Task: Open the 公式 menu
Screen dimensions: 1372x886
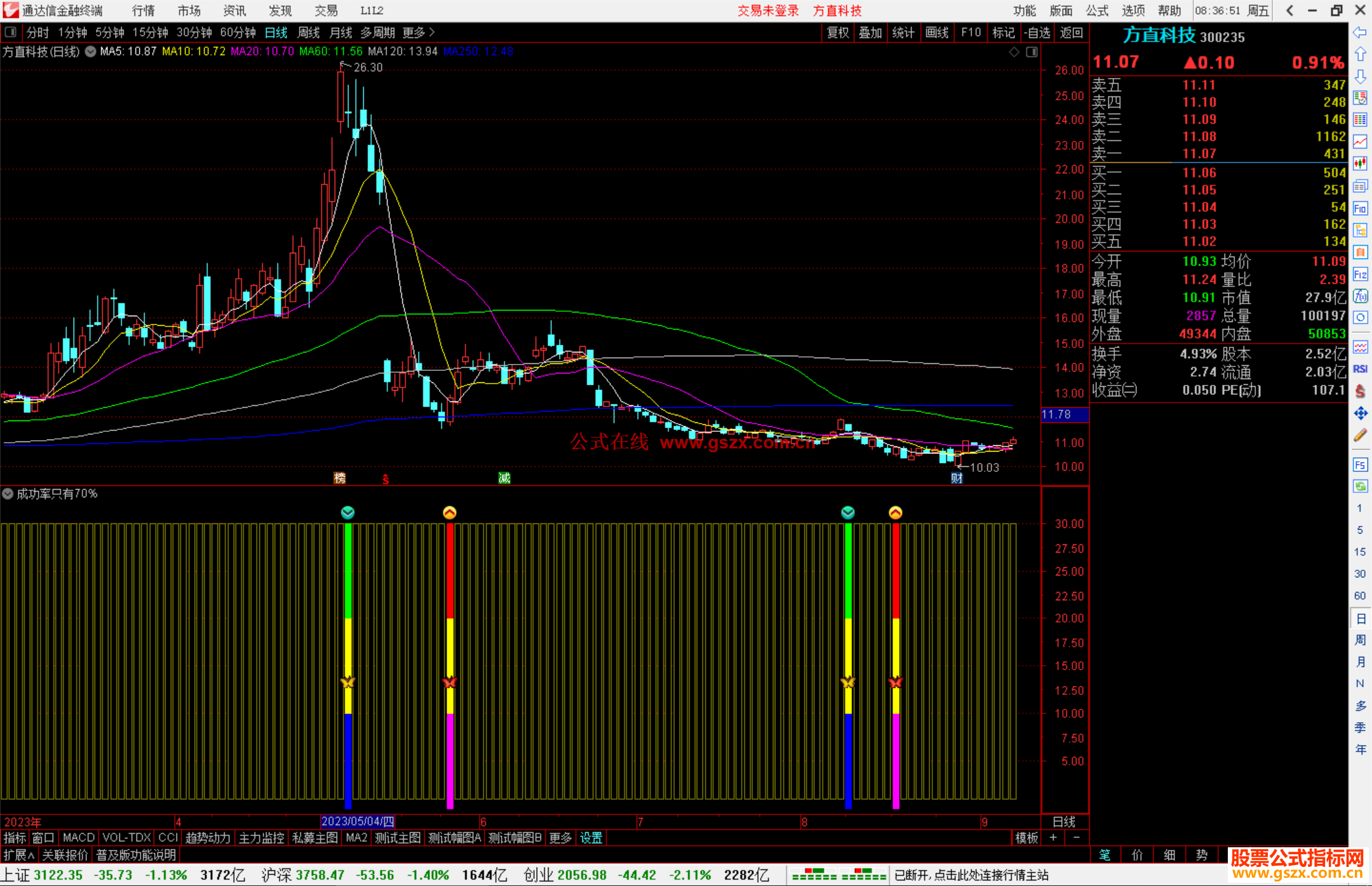Action: (1097, 10)
